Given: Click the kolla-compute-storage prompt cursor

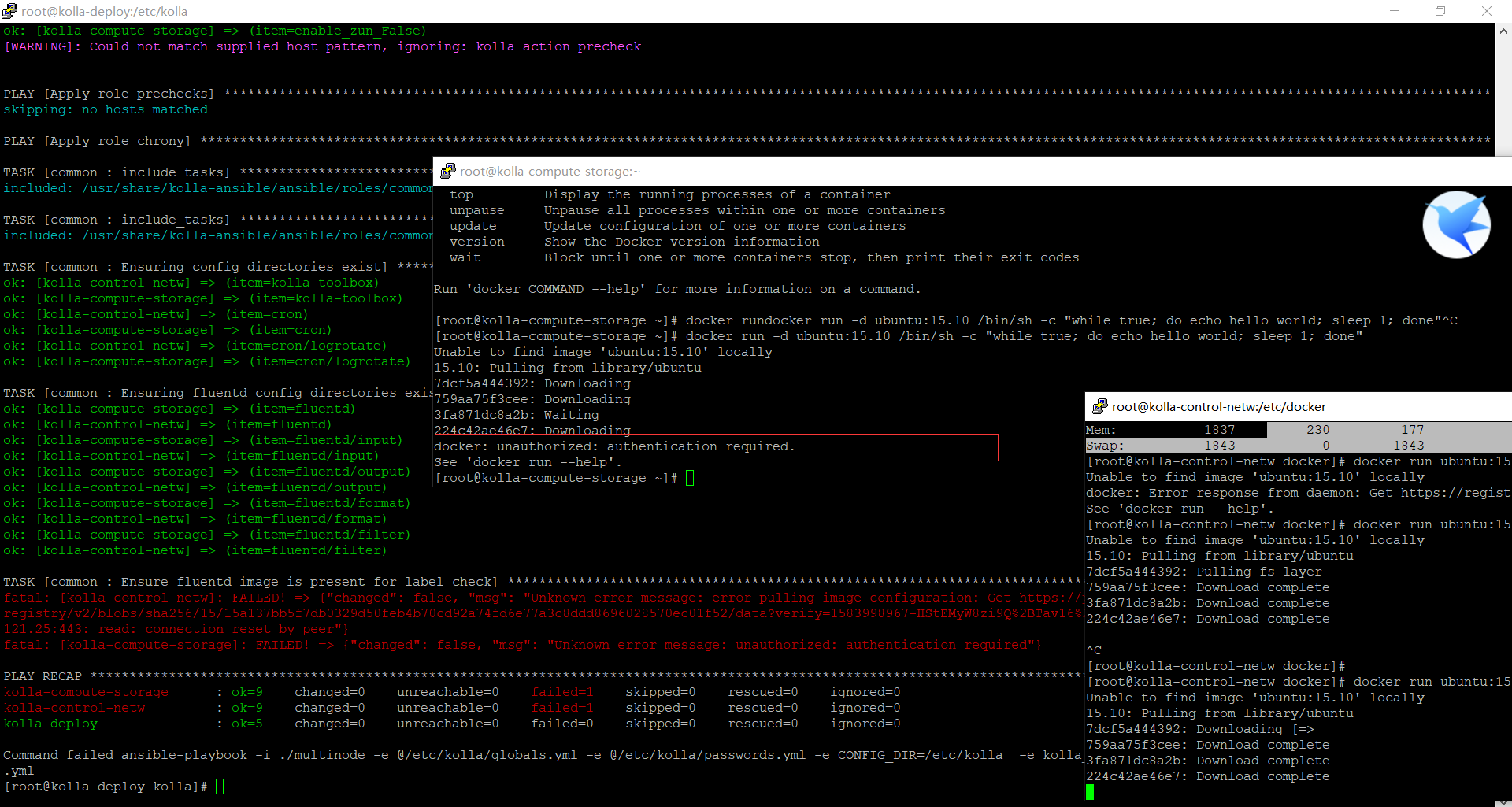Looking at the screenshot, I should [x=690, y=478].
